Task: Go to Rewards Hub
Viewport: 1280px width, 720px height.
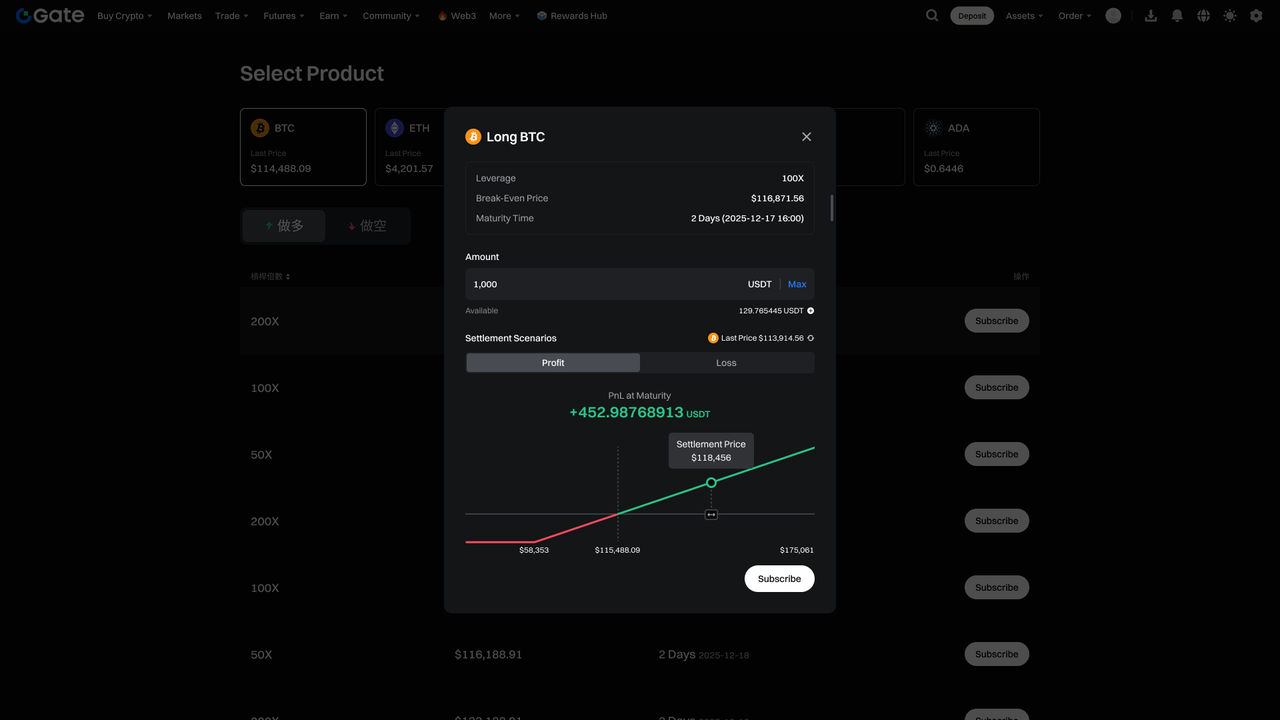Action: click(572, 16)
